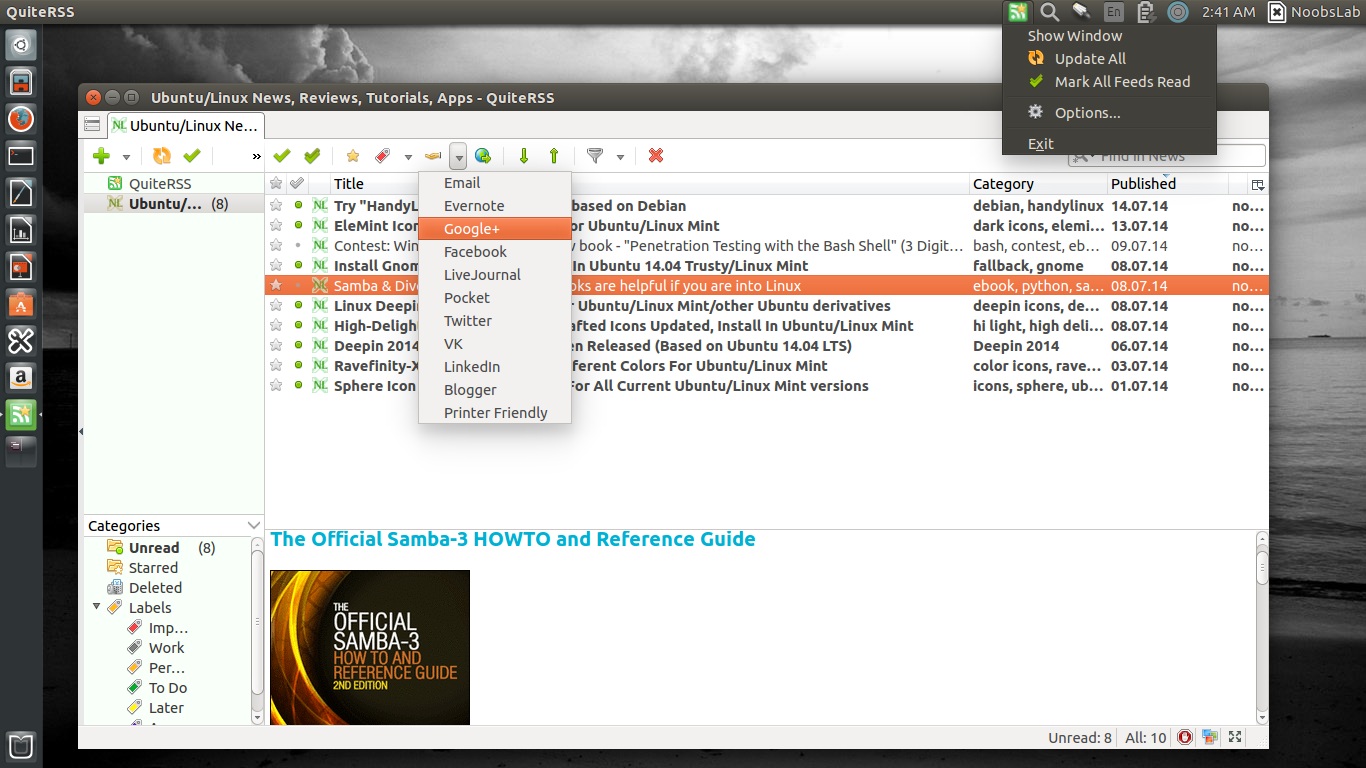Click the double-check Mark All News Read icon

pyautogui.click(x=312, y=156)
